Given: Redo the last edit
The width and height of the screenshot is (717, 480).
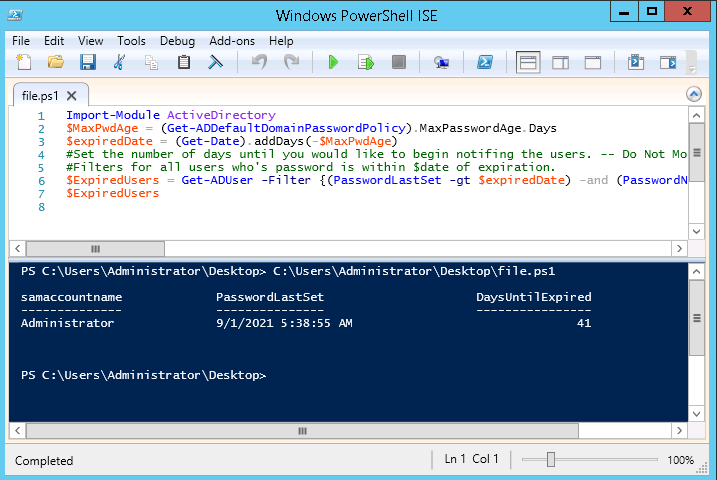Looking at the screenshot, I should (291, 62).
